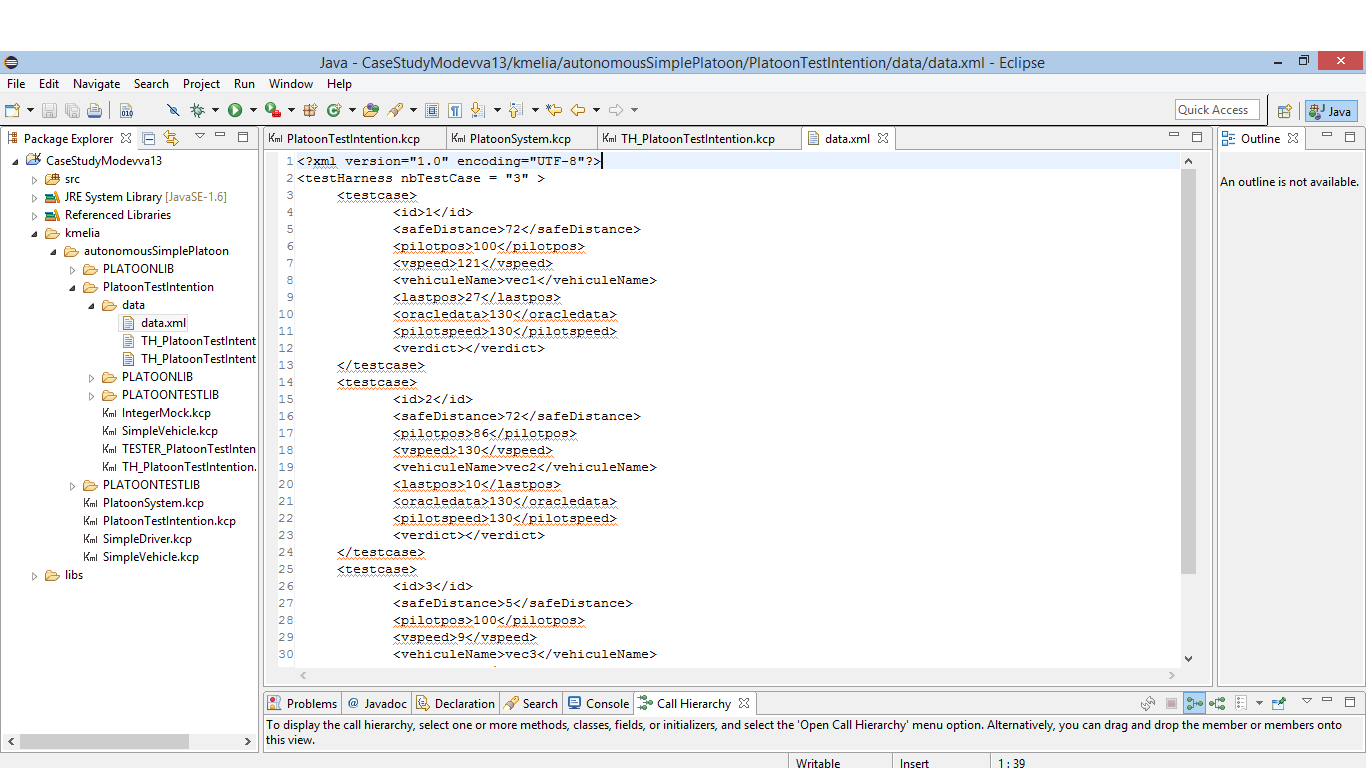This screenshot has width=1366, height=768.
Task: Open the Console view tab
Action: 598,703
